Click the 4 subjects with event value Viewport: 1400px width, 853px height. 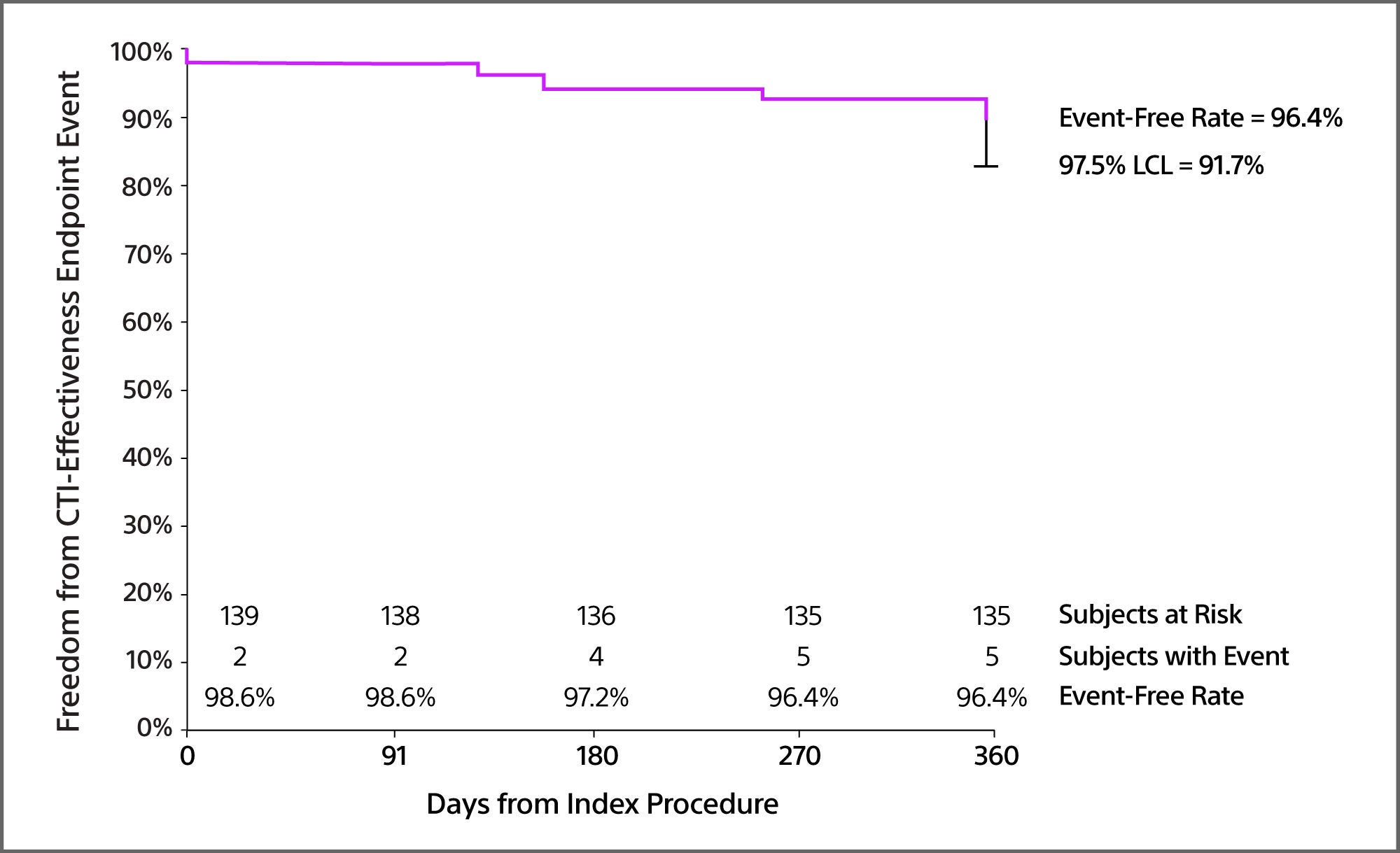pos(596,656)
